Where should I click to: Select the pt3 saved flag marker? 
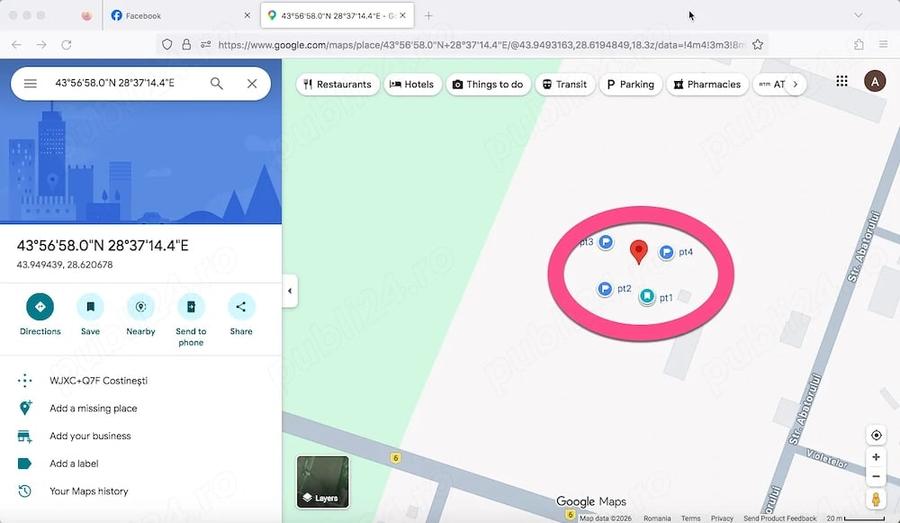pyautogui.click(x=606, y=242)
